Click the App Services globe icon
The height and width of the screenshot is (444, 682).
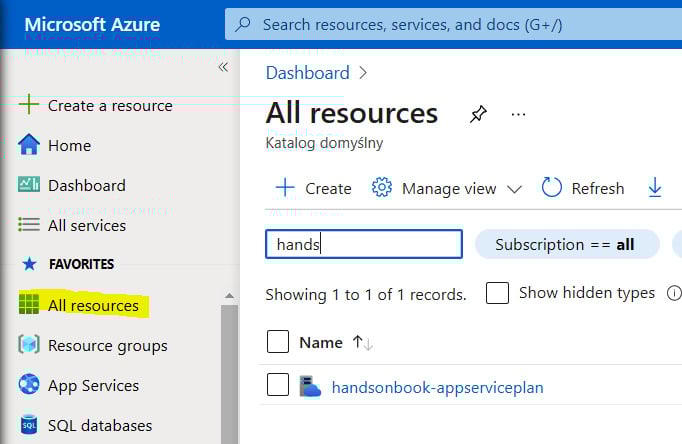[x=29, y=384]
